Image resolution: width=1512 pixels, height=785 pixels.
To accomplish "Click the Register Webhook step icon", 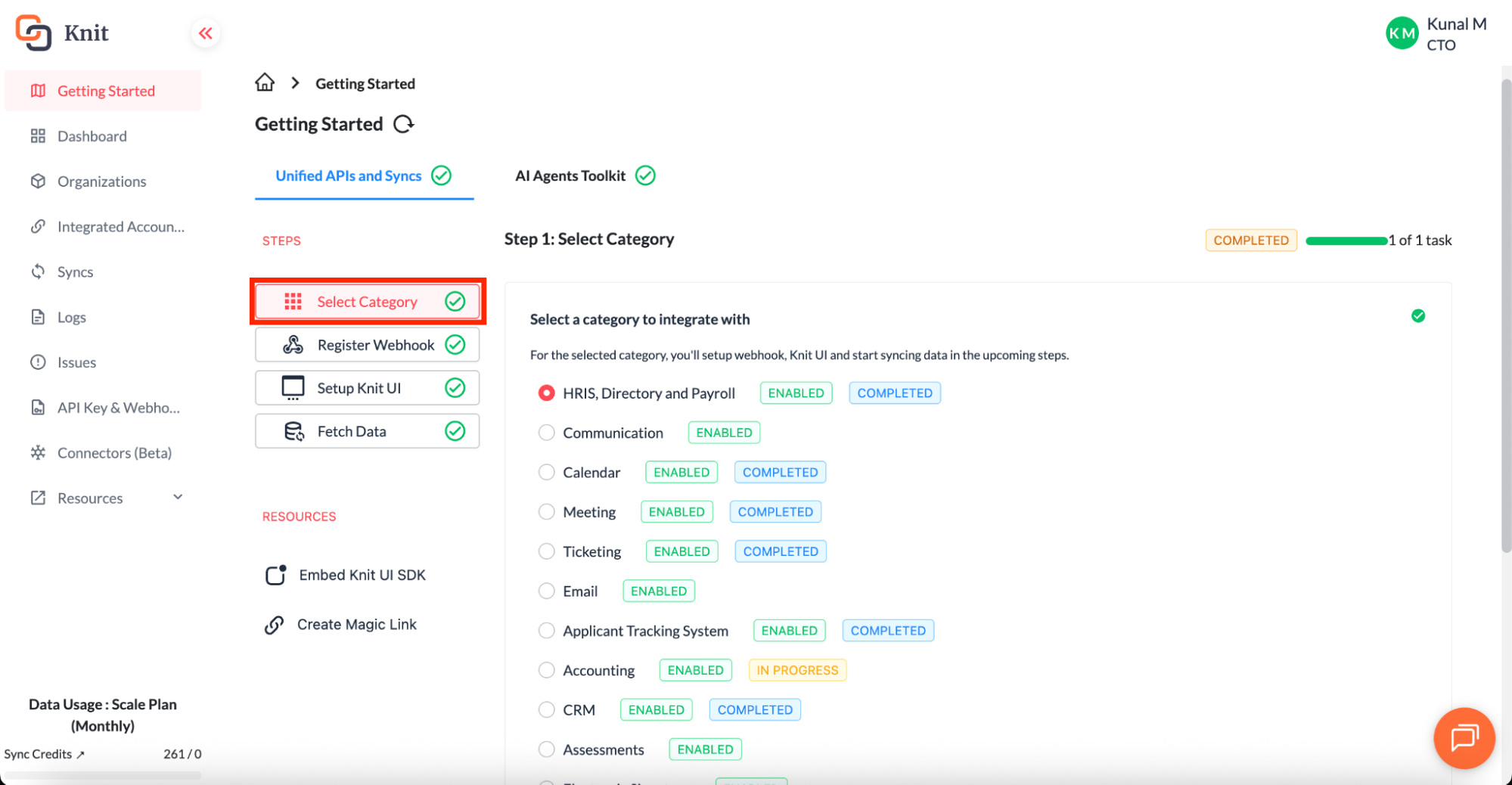I will [293, 345].
